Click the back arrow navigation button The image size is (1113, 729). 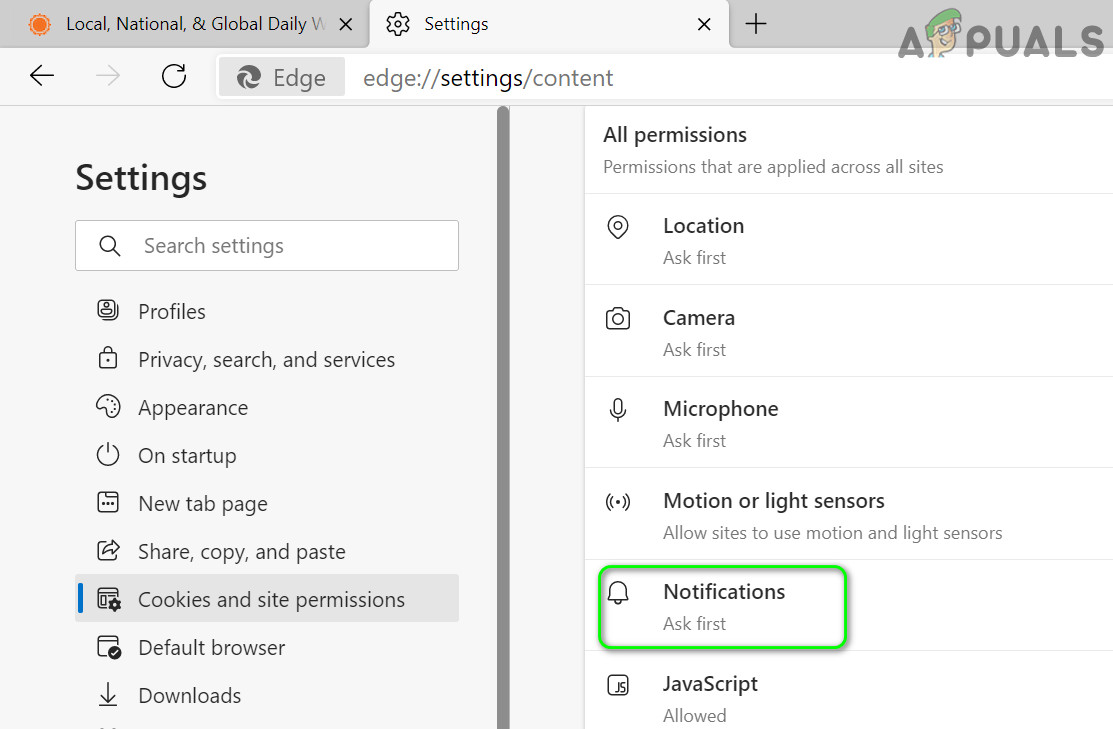tap(42, 76)
